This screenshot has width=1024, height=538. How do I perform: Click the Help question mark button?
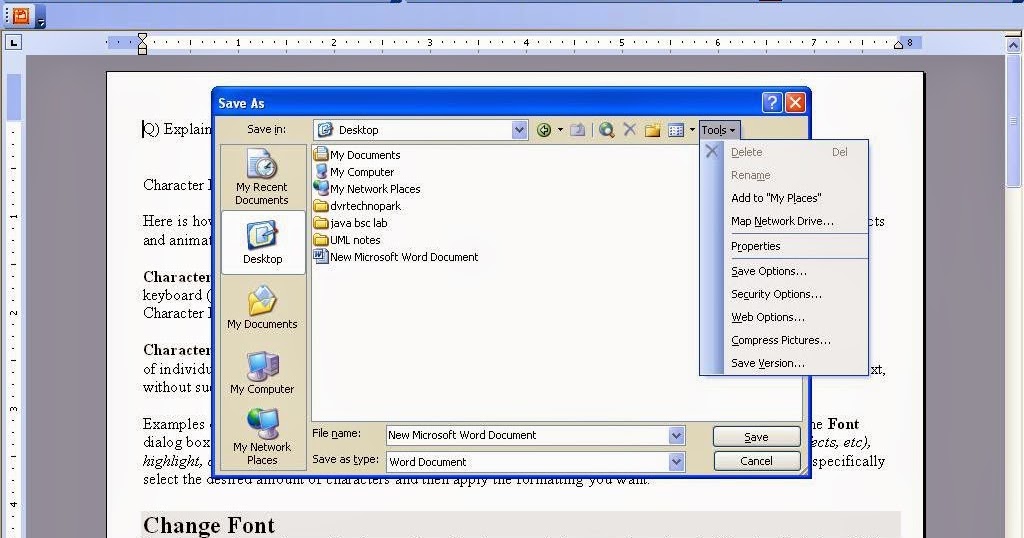pos(772,103)
